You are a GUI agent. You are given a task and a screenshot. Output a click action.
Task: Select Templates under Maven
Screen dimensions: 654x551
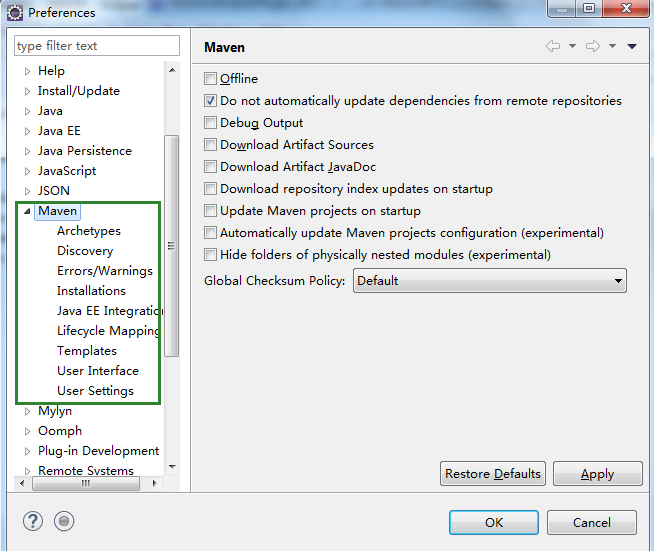[87, 351]
